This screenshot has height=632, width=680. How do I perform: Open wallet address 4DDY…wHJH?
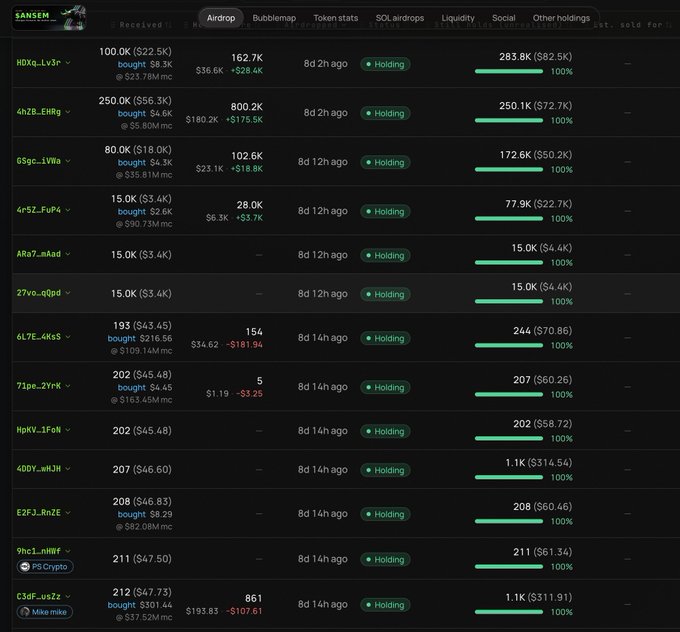(x=39, y=469)
